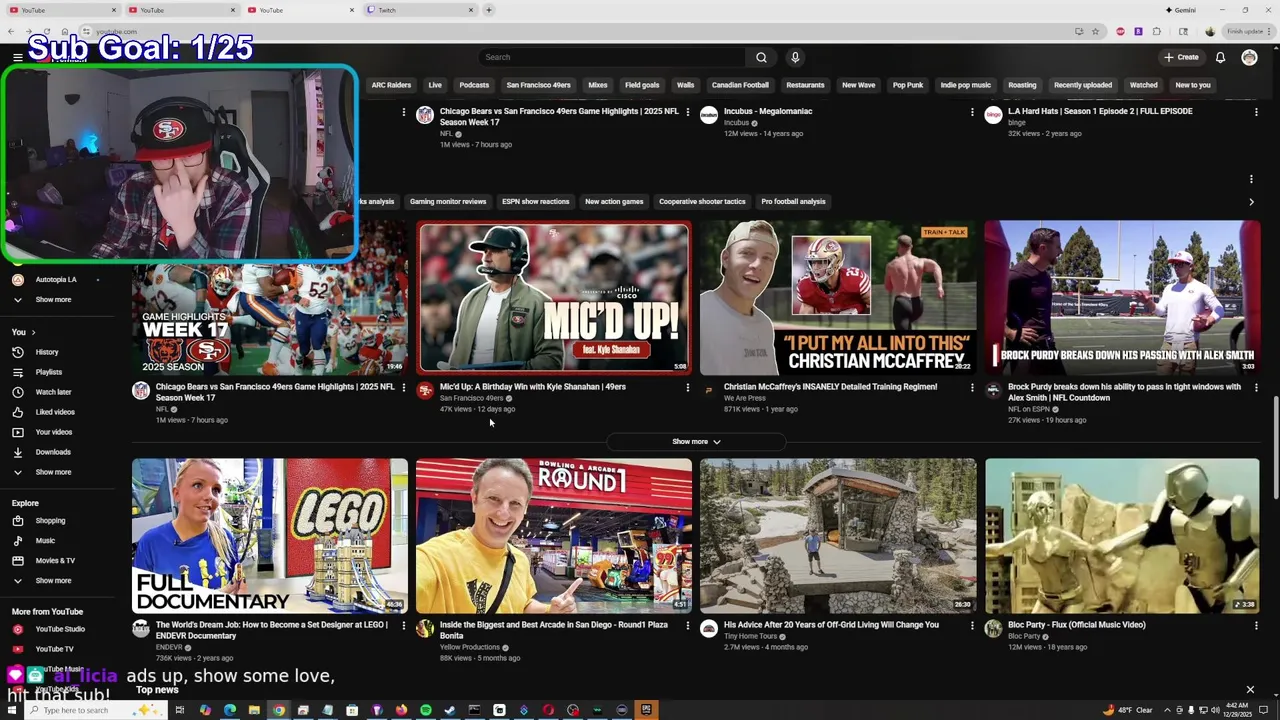Viewport: 1280px width, 720px height.
Task: Open menu for Round1 Plaza Bonita video
Action: tap(687, 626)
